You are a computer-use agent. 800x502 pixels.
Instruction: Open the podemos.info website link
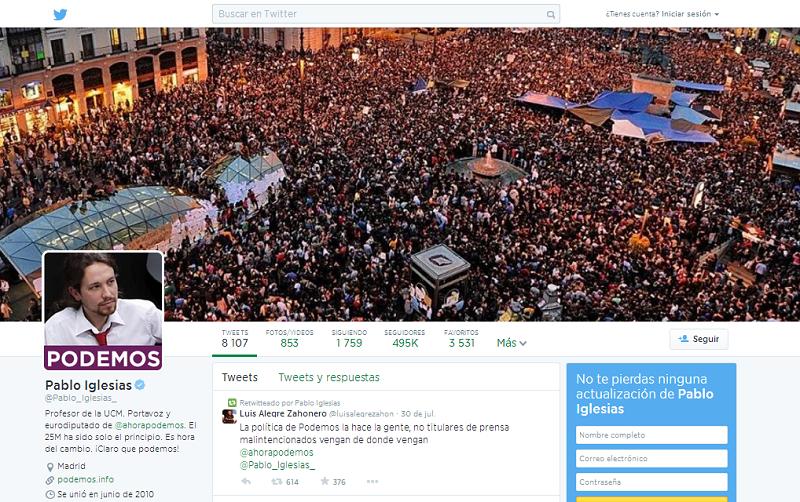point(85,479)
